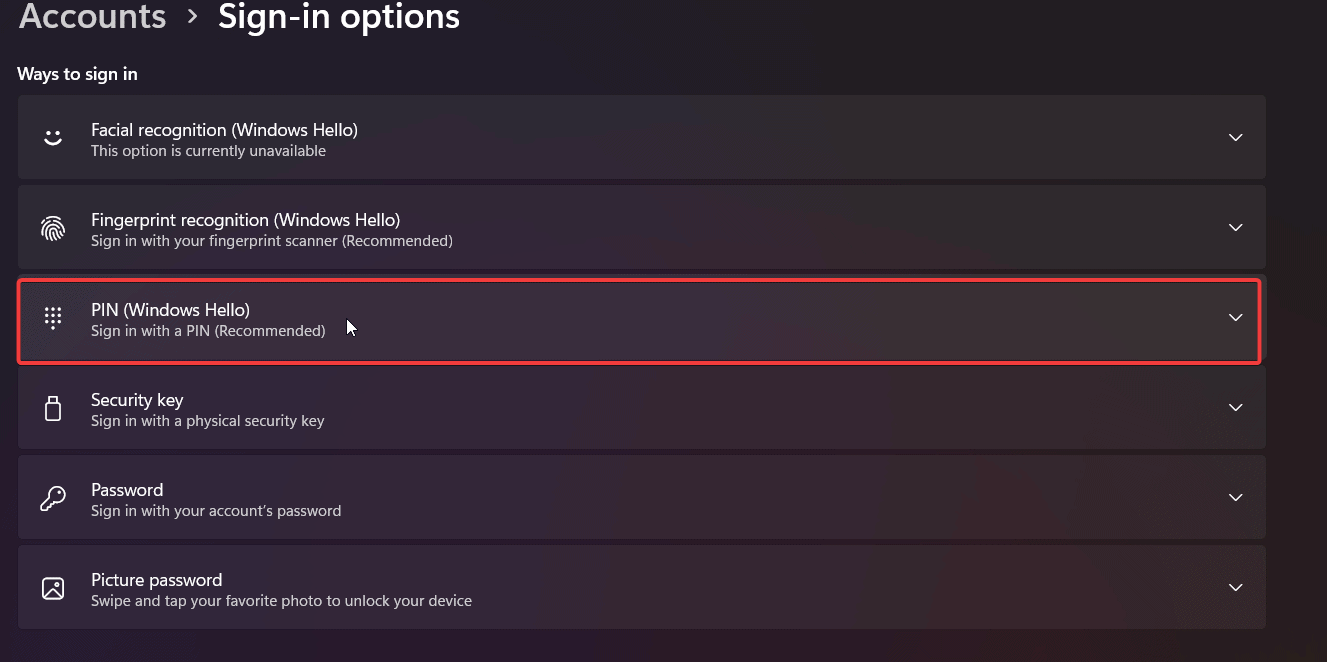Select the Password sign-in option

[640, 497]
